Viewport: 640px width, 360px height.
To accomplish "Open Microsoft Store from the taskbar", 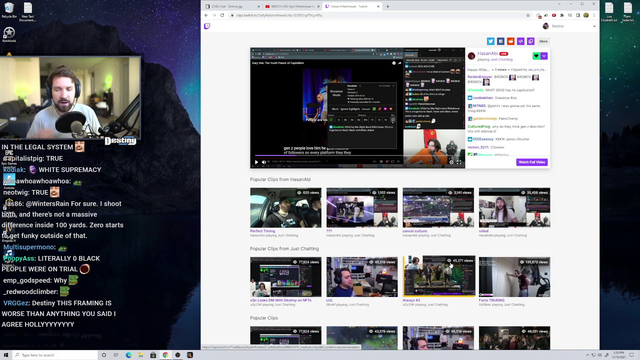I will [x=153, y=355].
